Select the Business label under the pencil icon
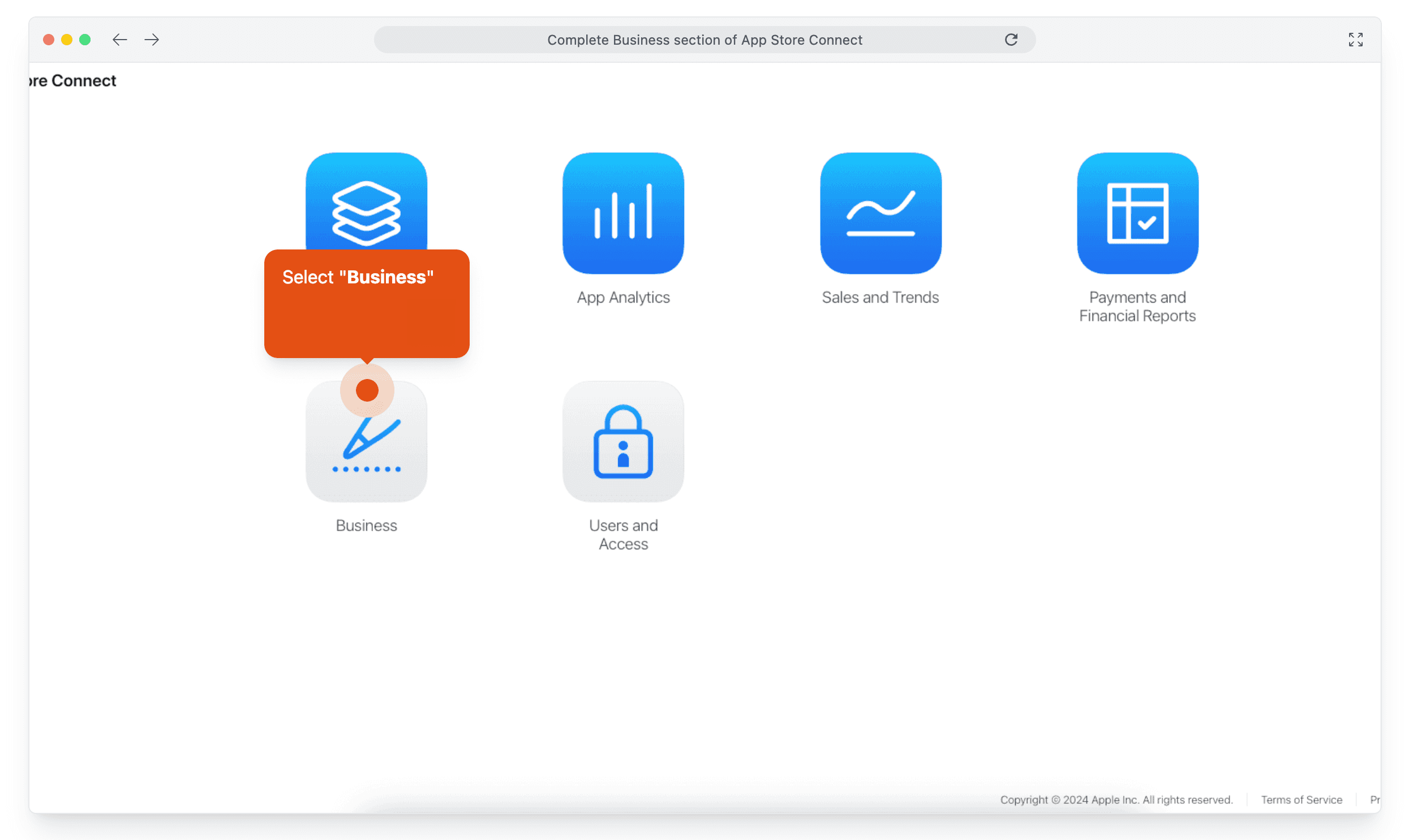 coord(366,525)
